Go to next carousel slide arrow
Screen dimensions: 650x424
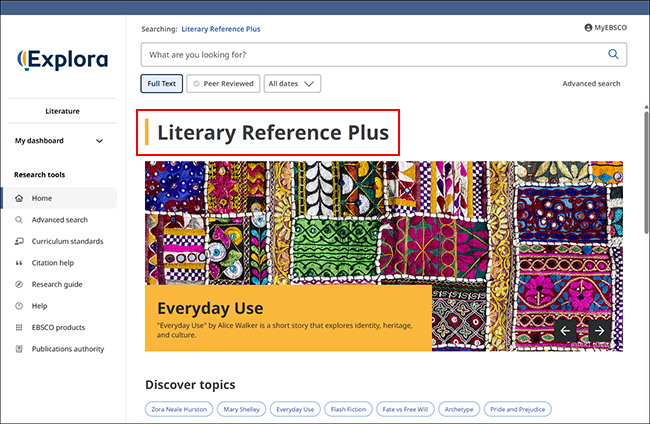(x=599, y=331)
